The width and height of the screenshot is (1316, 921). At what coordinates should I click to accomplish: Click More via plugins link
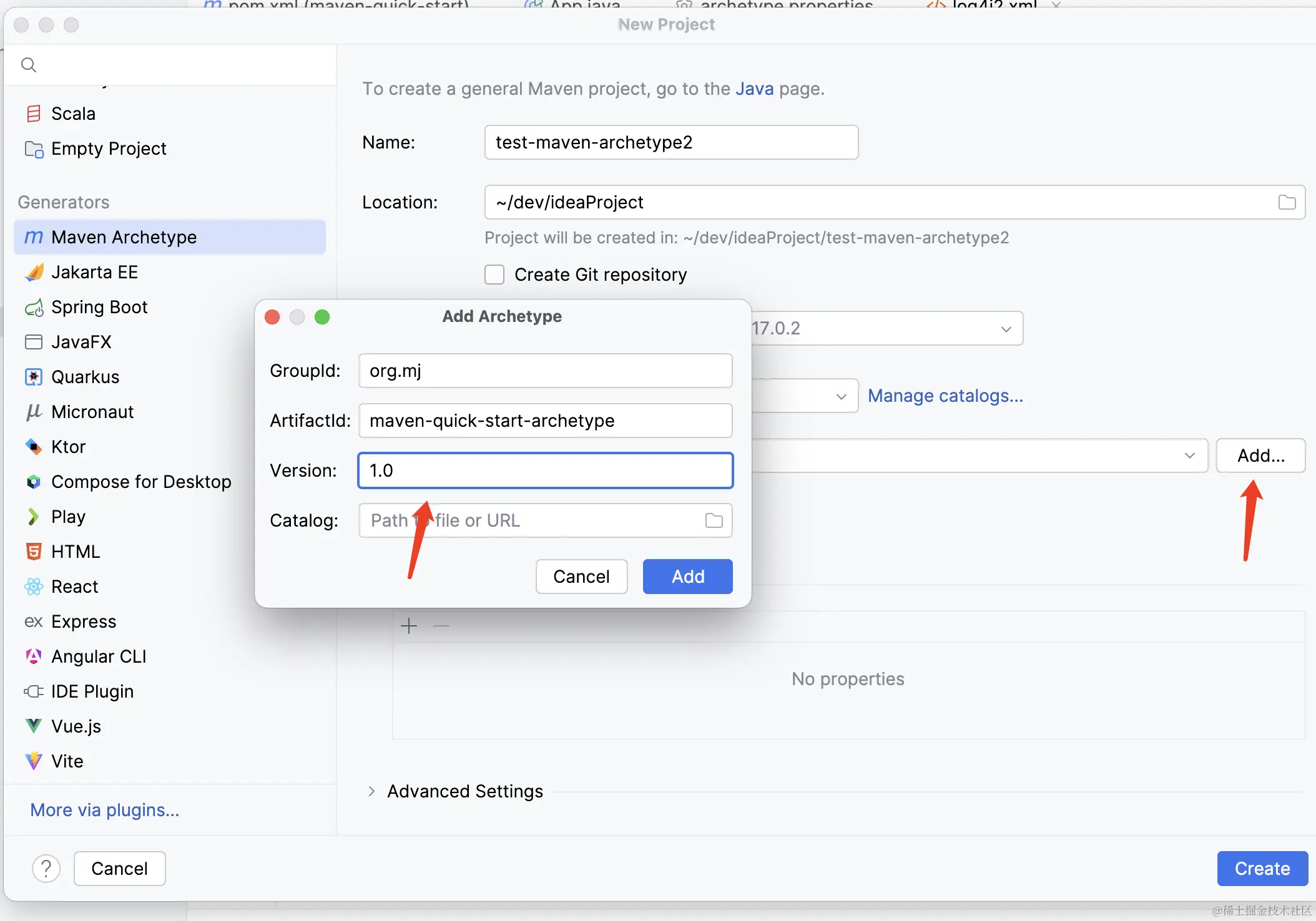point(105,810)
